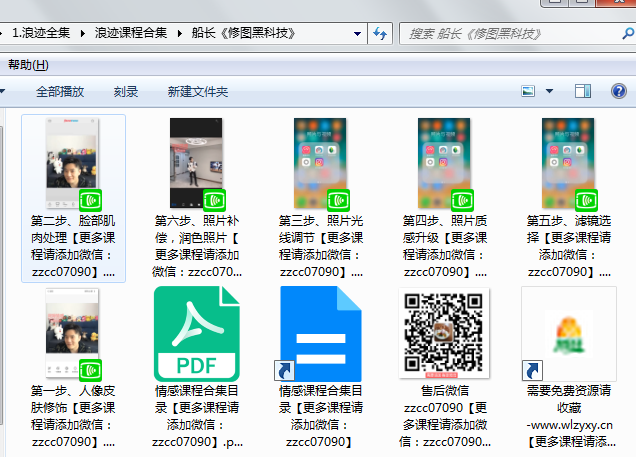
Task: Select video thumbnail 第二步、脸部肌肉处理
Action: pyautogui.click(x=72, y=163)
